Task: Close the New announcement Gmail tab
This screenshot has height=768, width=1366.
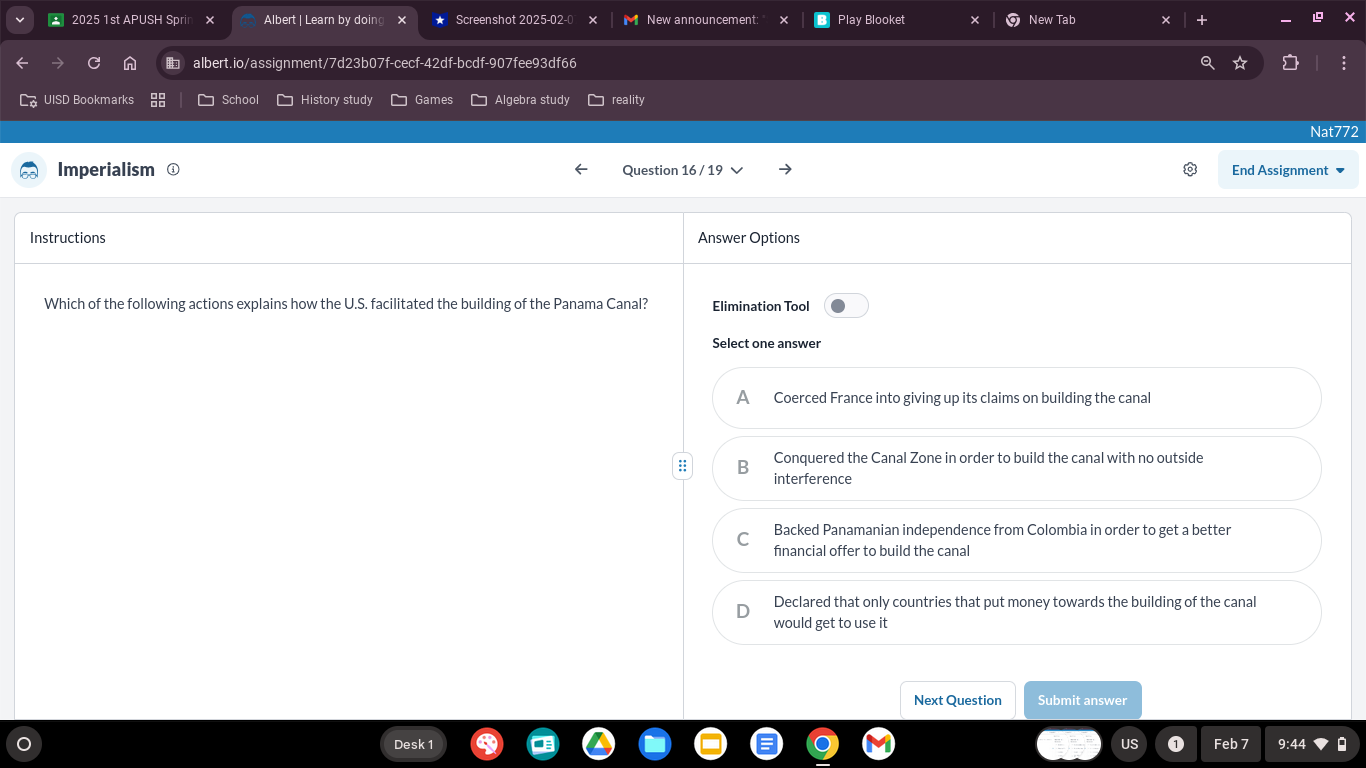Action: pyautogui.click(x=783, y=20)
